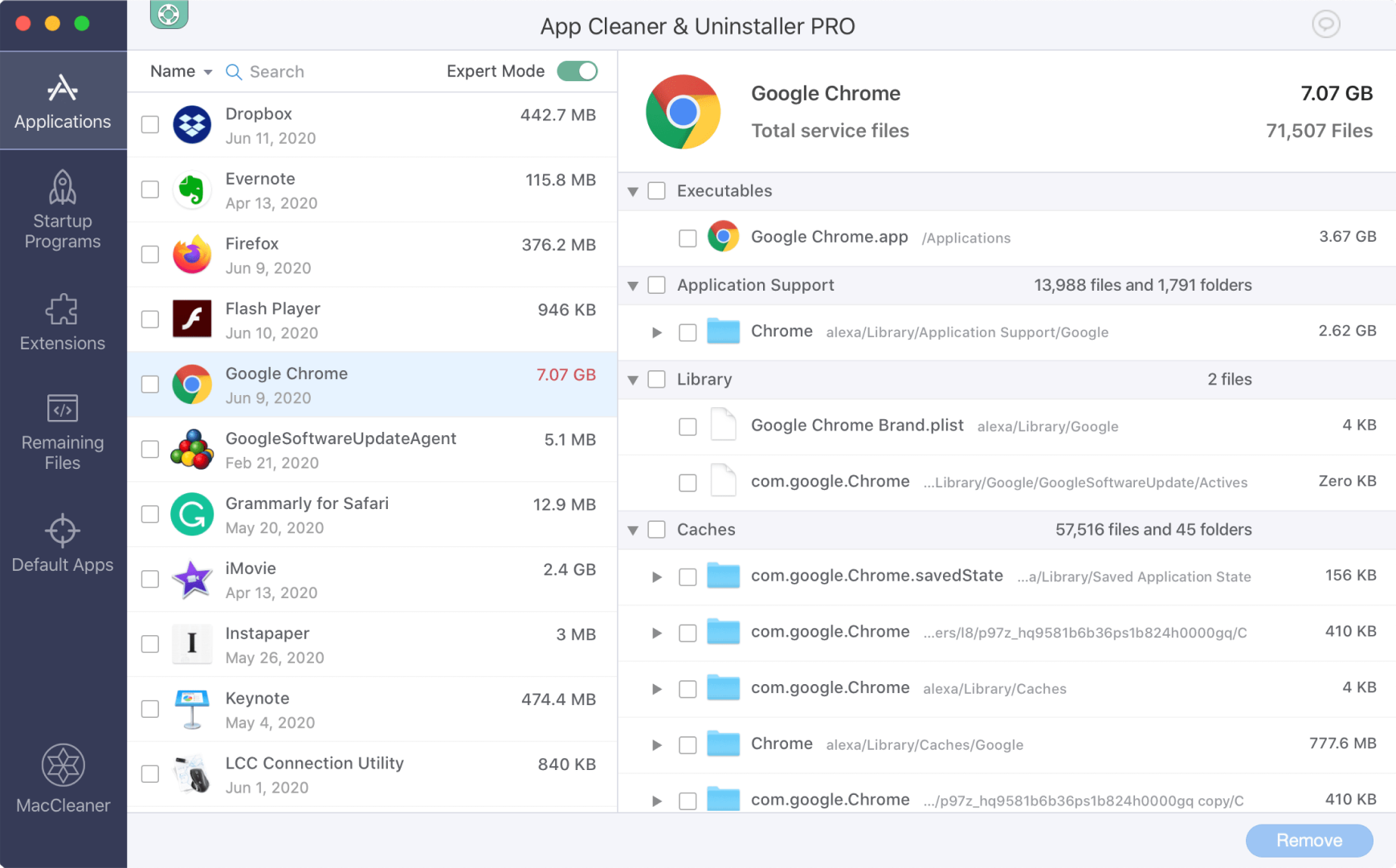Launch MacCleaner from the sidebar

63,779
